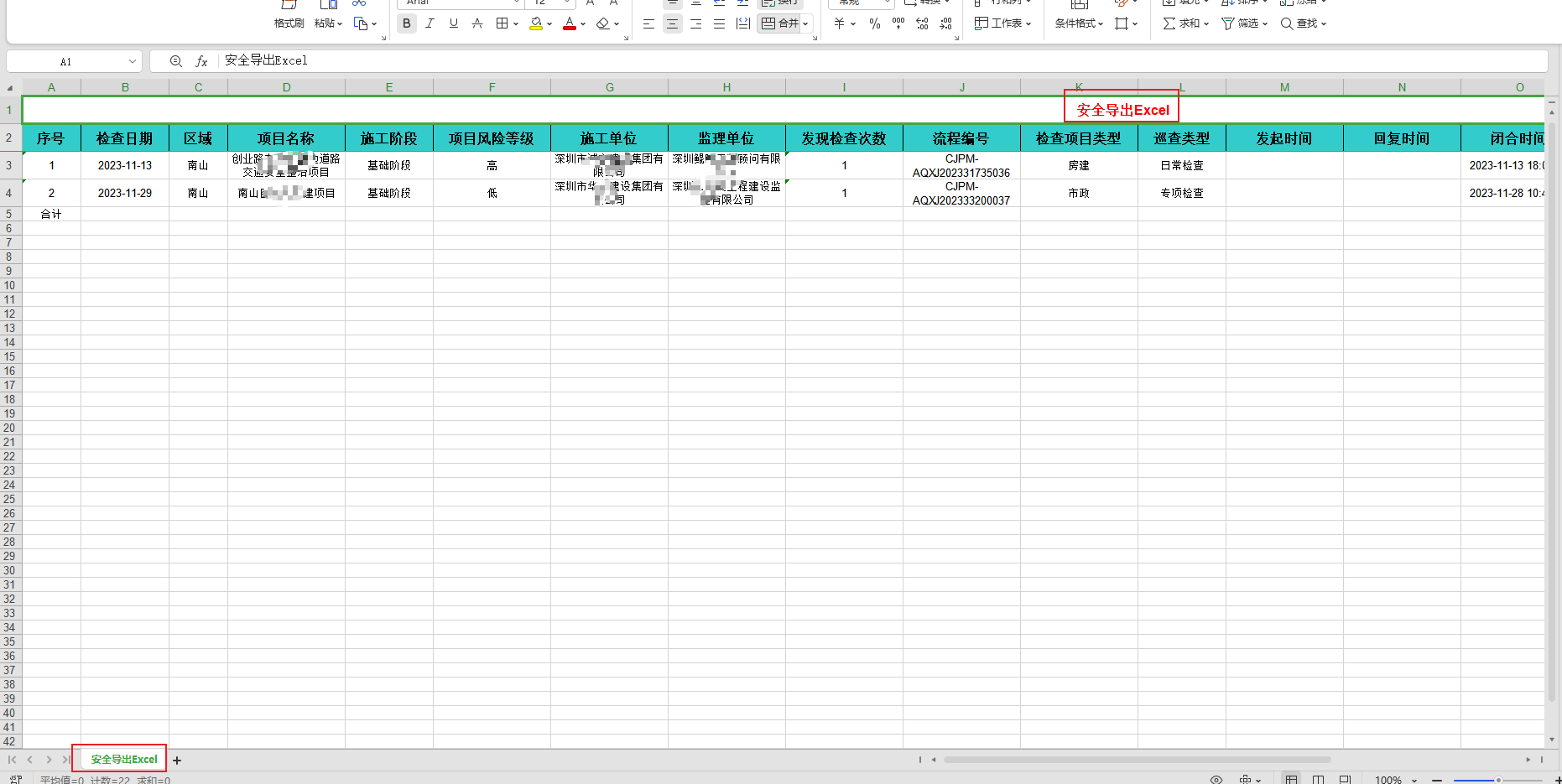This screenshot has width=1562, height=784.
Task: Open the 合并 merge dropdown arrow
Action: pos(805,23)
